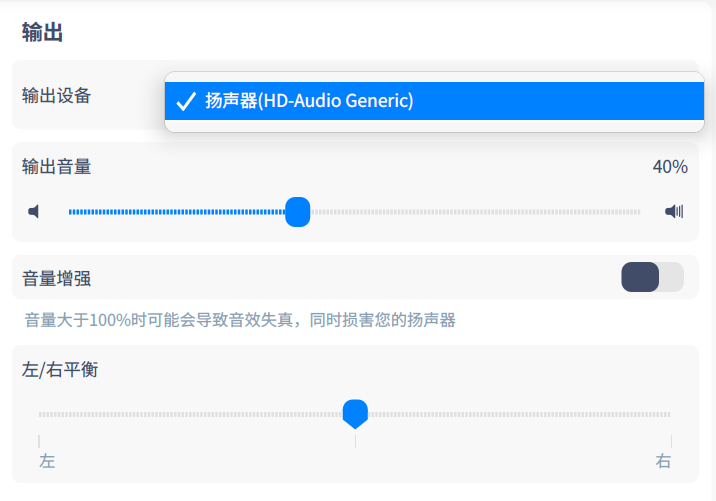This screenshot has width=716, height=501.
Task: Select 扬声器(HD-Audio Generic) output device
Action: click(310, 101)
